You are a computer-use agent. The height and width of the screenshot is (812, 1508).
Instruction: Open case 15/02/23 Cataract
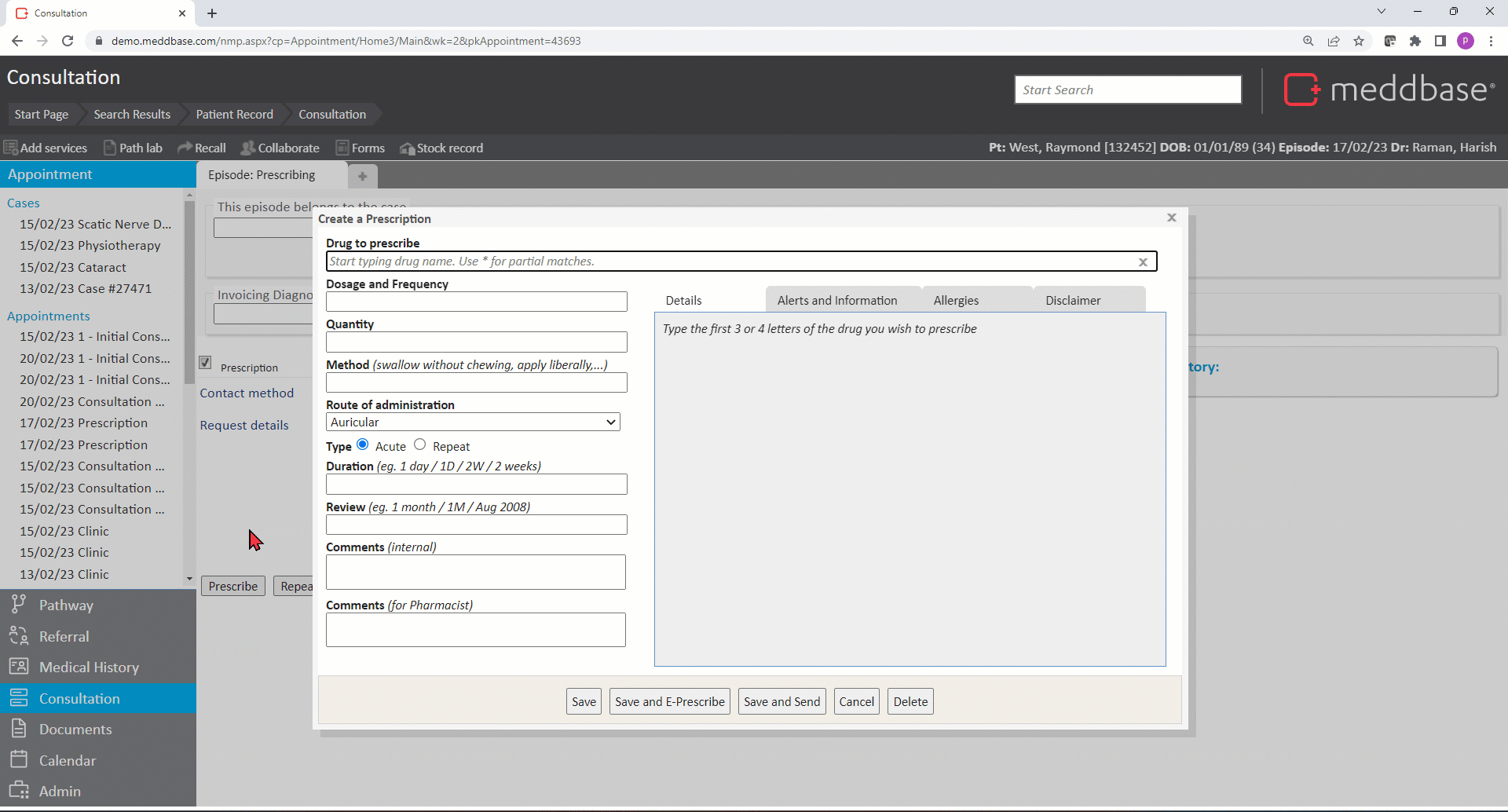(73, 267)
